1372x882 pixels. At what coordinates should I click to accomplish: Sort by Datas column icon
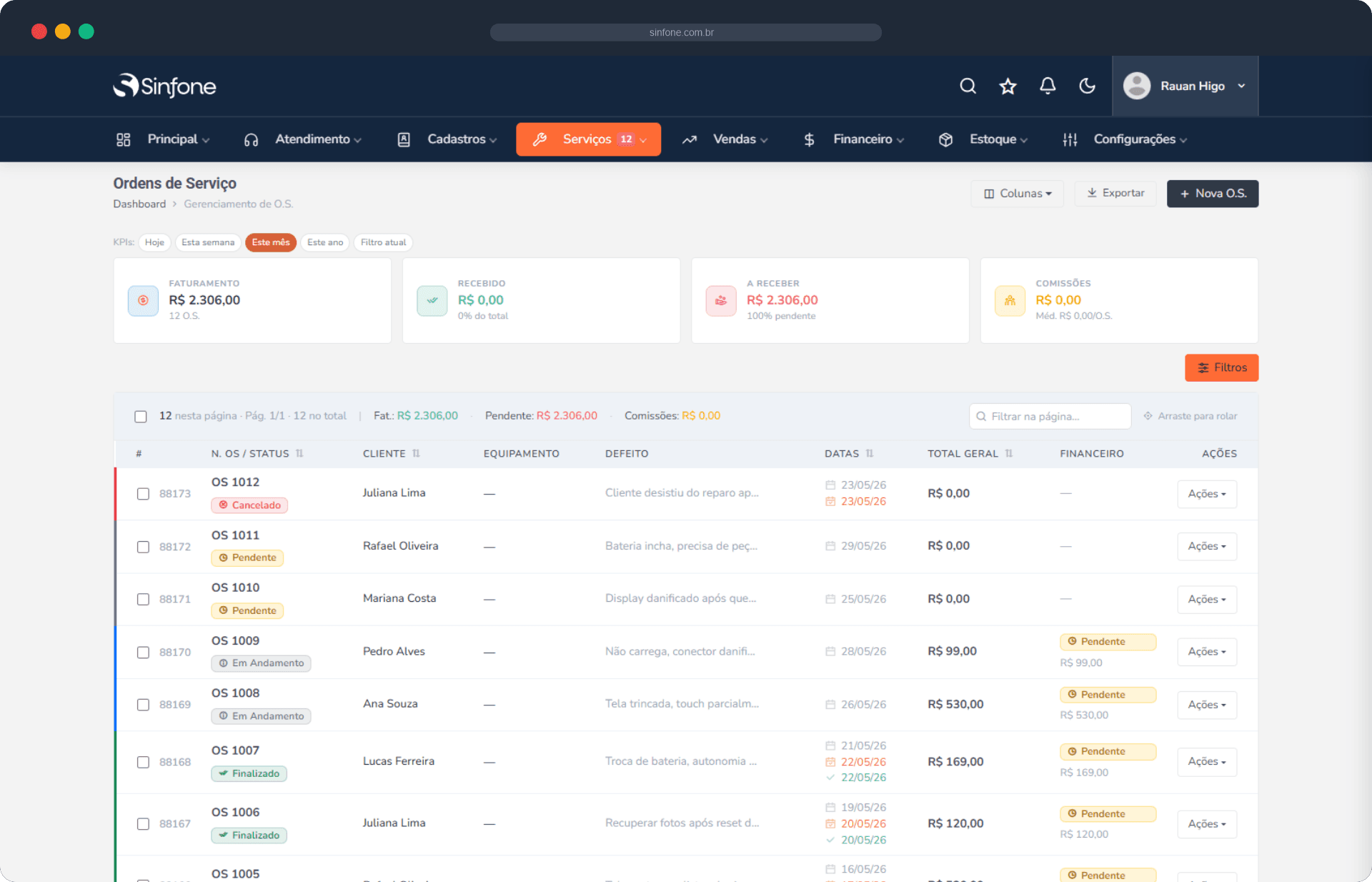point(870,453)
